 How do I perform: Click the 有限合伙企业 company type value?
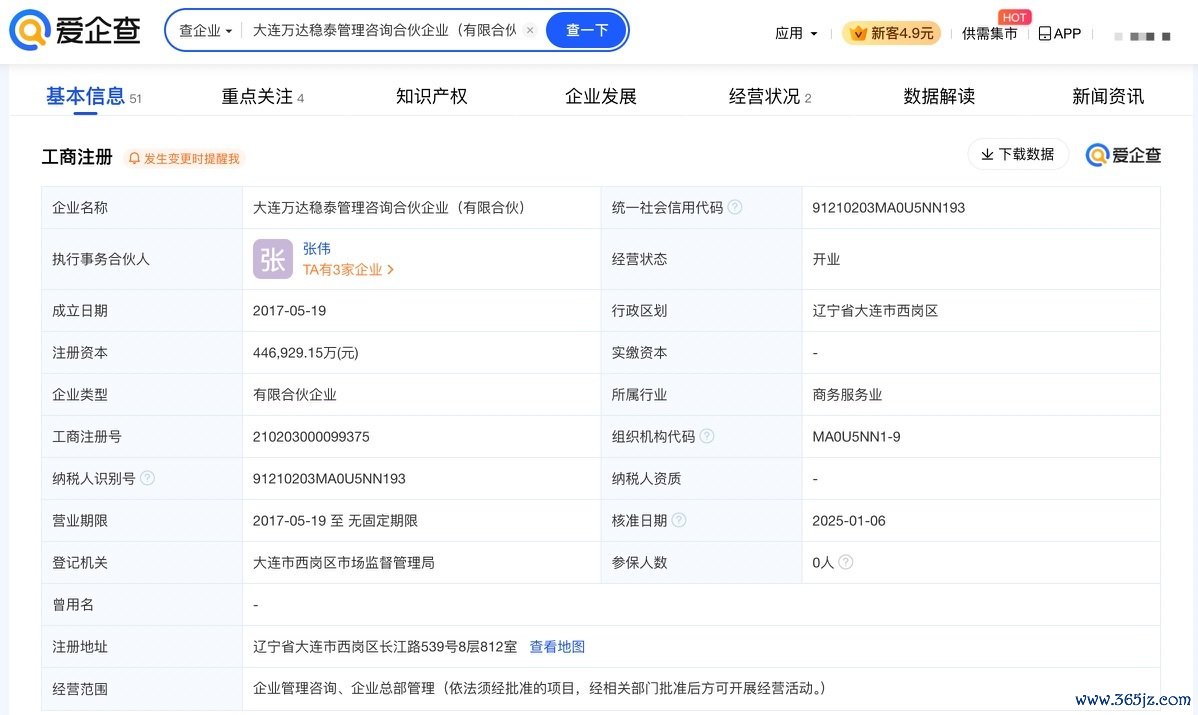click(295, 395)
